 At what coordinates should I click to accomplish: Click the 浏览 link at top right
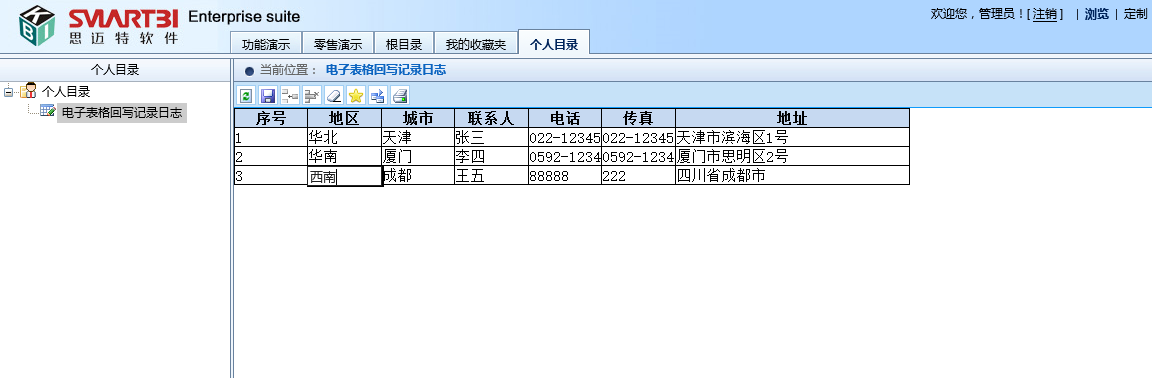coord(1097,14)
